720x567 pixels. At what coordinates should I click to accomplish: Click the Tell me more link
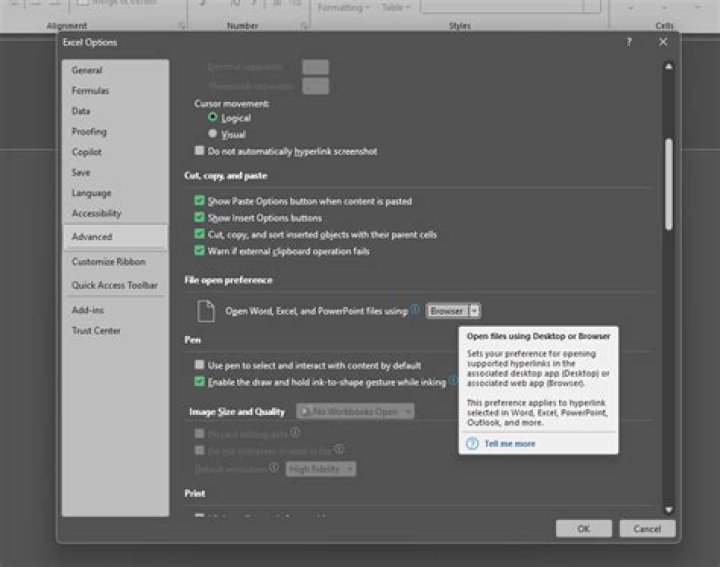tap(510, 443)
